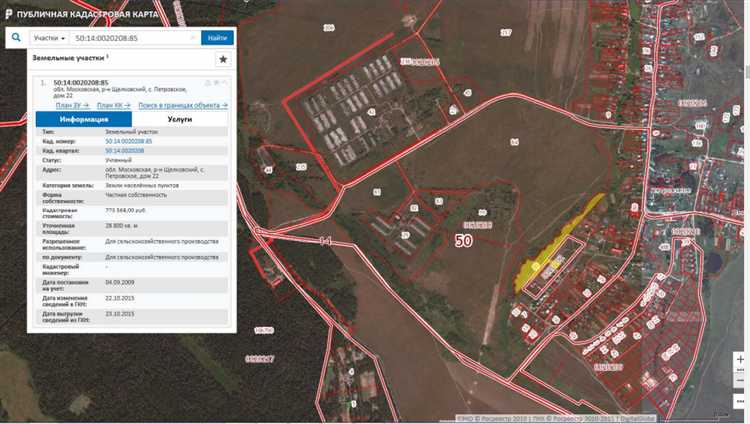
Task: Click the Rosreestr logo in header
Action: [10, 12]
